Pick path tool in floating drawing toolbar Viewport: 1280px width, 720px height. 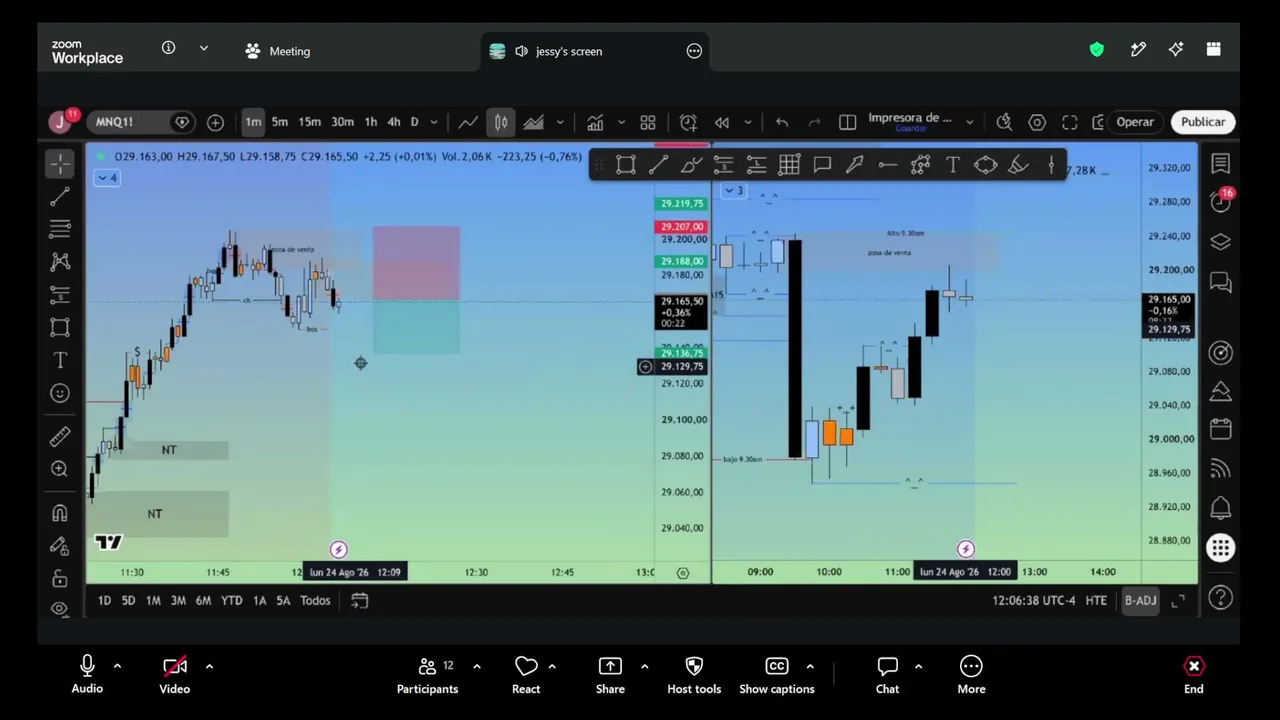[920, 166]
